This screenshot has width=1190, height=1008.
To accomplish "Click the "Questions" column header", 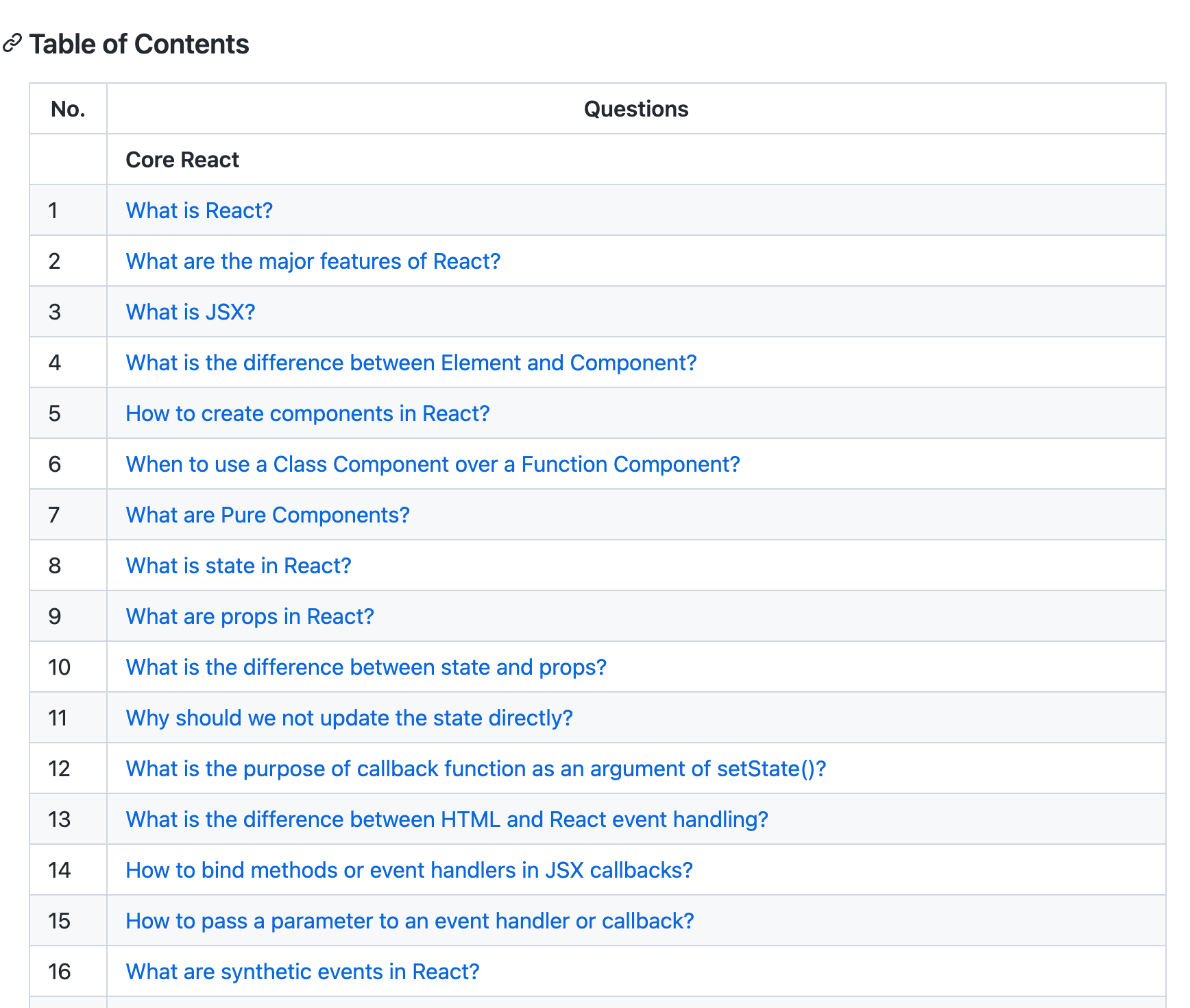I will point(635,109).
